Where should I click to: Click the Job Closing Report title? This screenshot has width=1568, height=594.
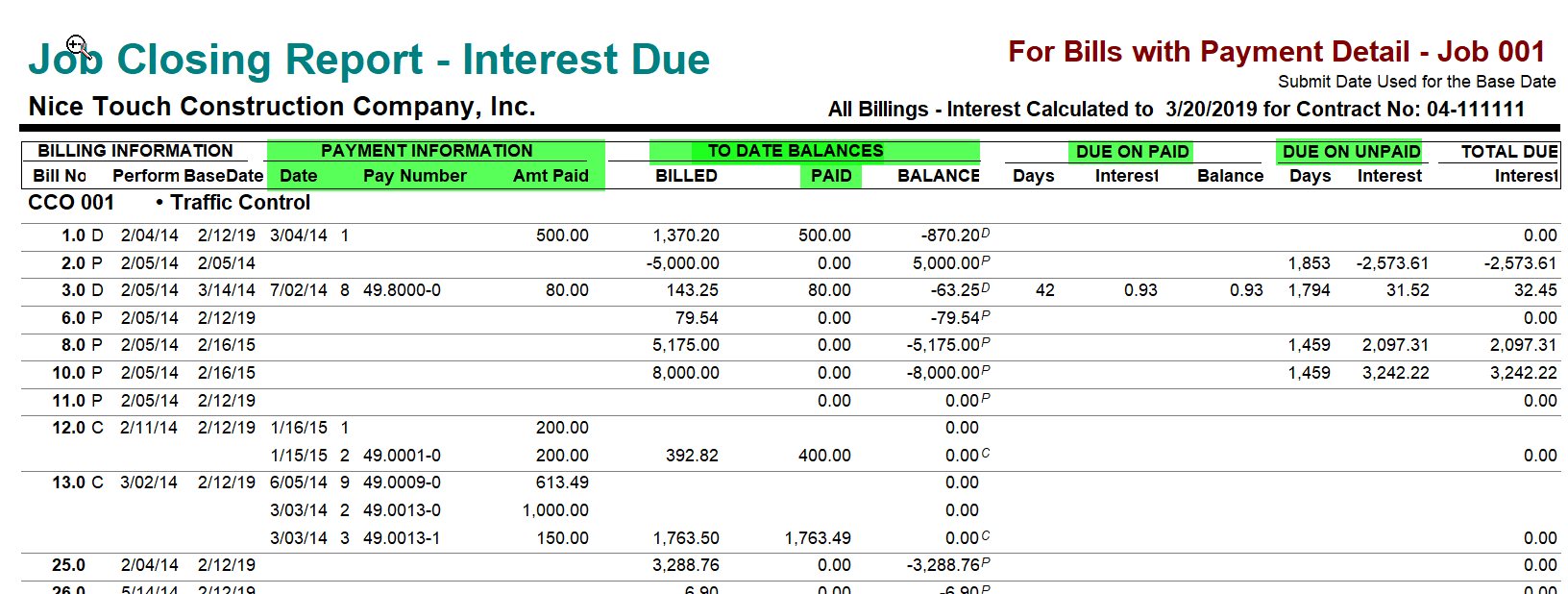(x=369, y=60)
